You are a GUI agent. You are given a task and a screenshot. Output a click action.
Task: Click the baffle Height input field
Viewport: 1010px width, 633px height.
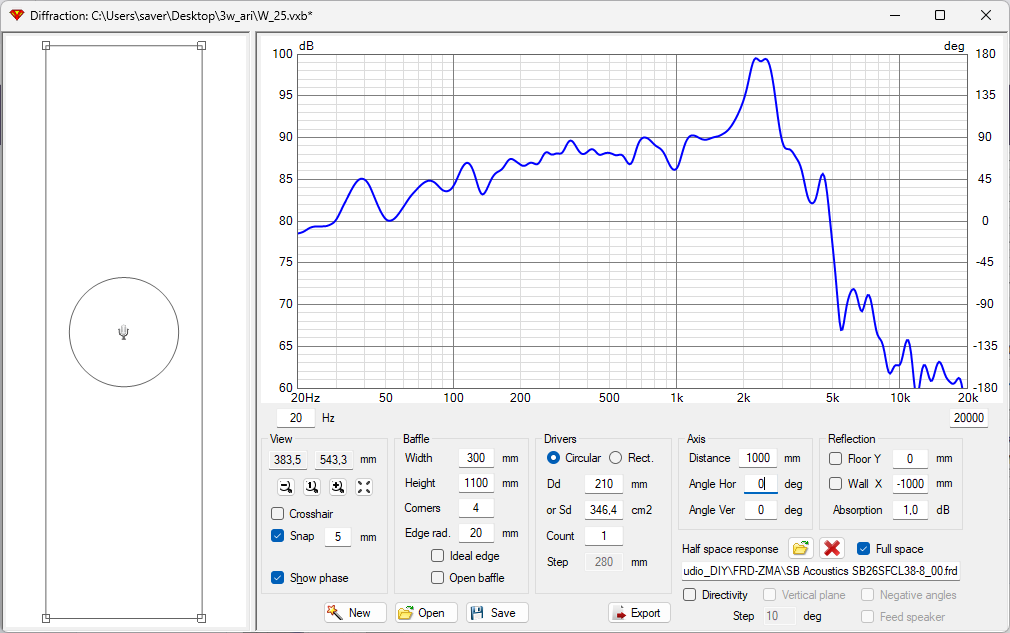pyautogui.click(x=476, y=483)
